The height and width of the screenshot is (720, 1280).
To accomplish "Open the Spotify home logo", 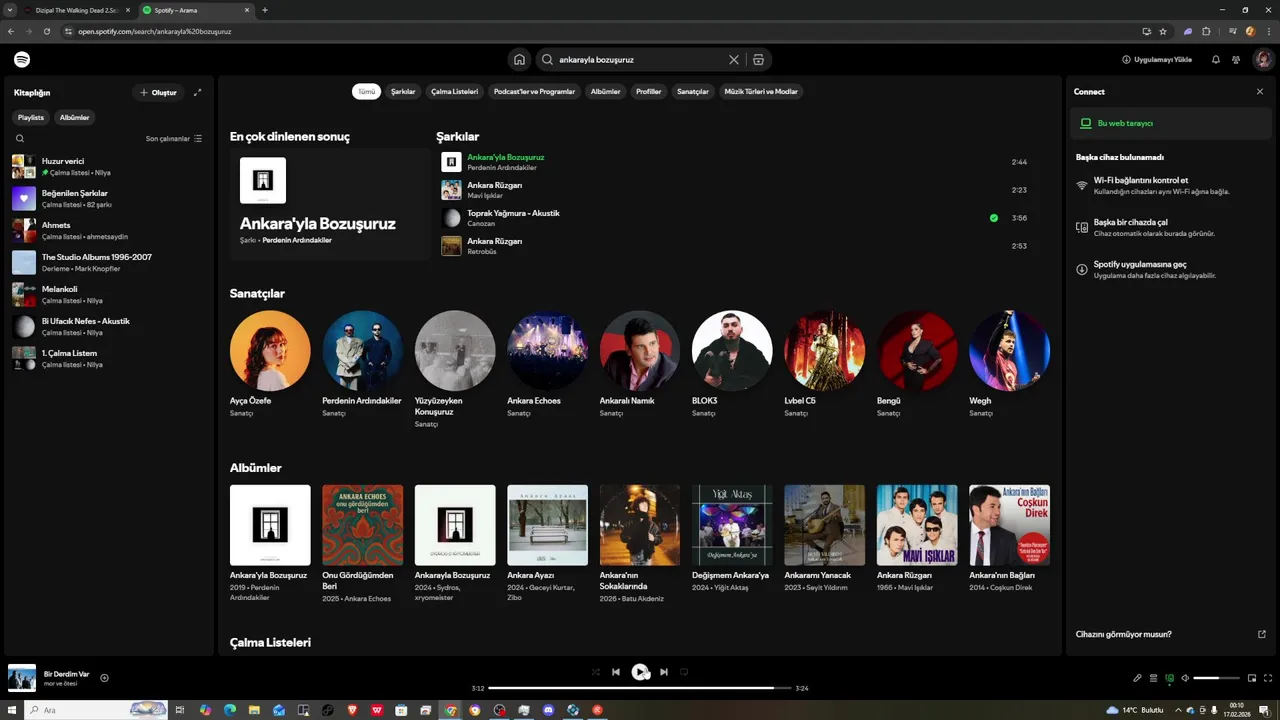I will click(22, 60).
